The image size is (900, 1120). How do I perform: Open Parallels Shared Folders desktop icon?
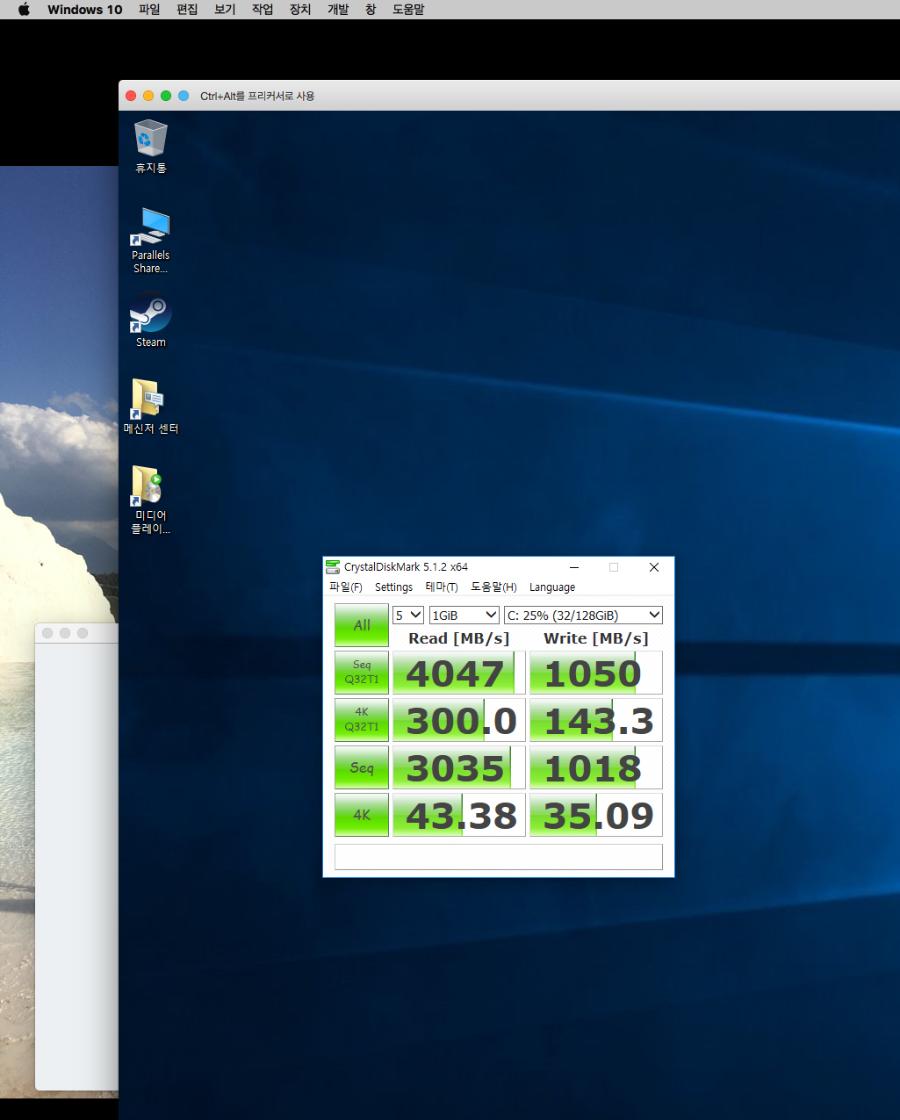(150, 228)
